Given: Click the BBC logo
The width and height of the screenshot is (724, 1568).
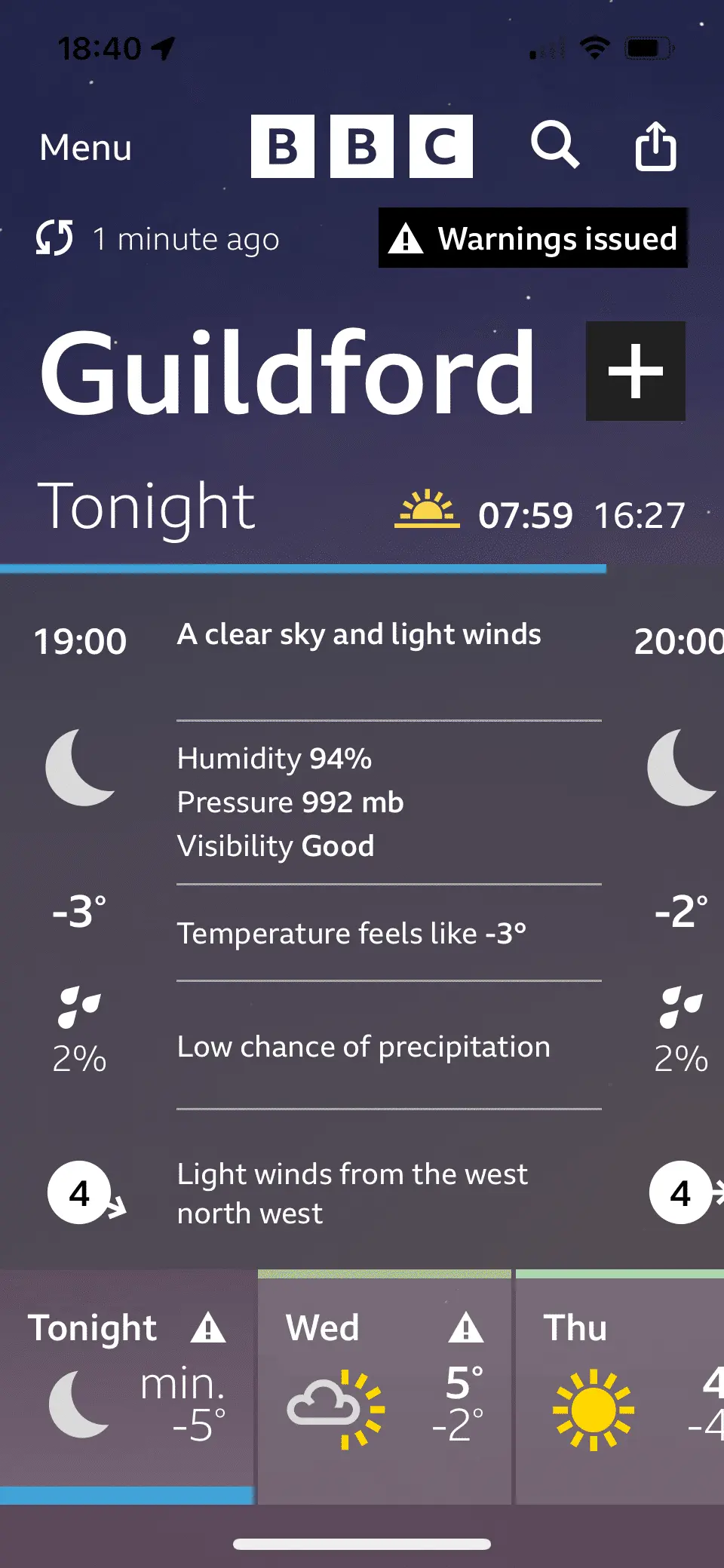Looking at the screenshot, I should tap(361, 146).
